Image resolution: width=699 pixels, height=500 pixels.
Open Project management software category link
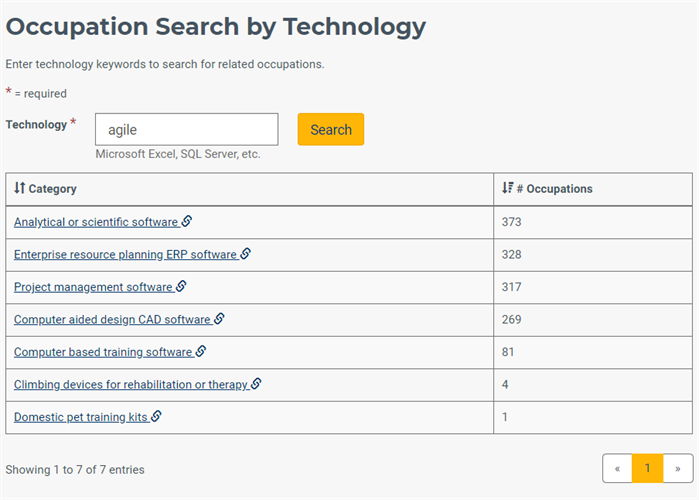pyautogui.click(x=93, y=287)
